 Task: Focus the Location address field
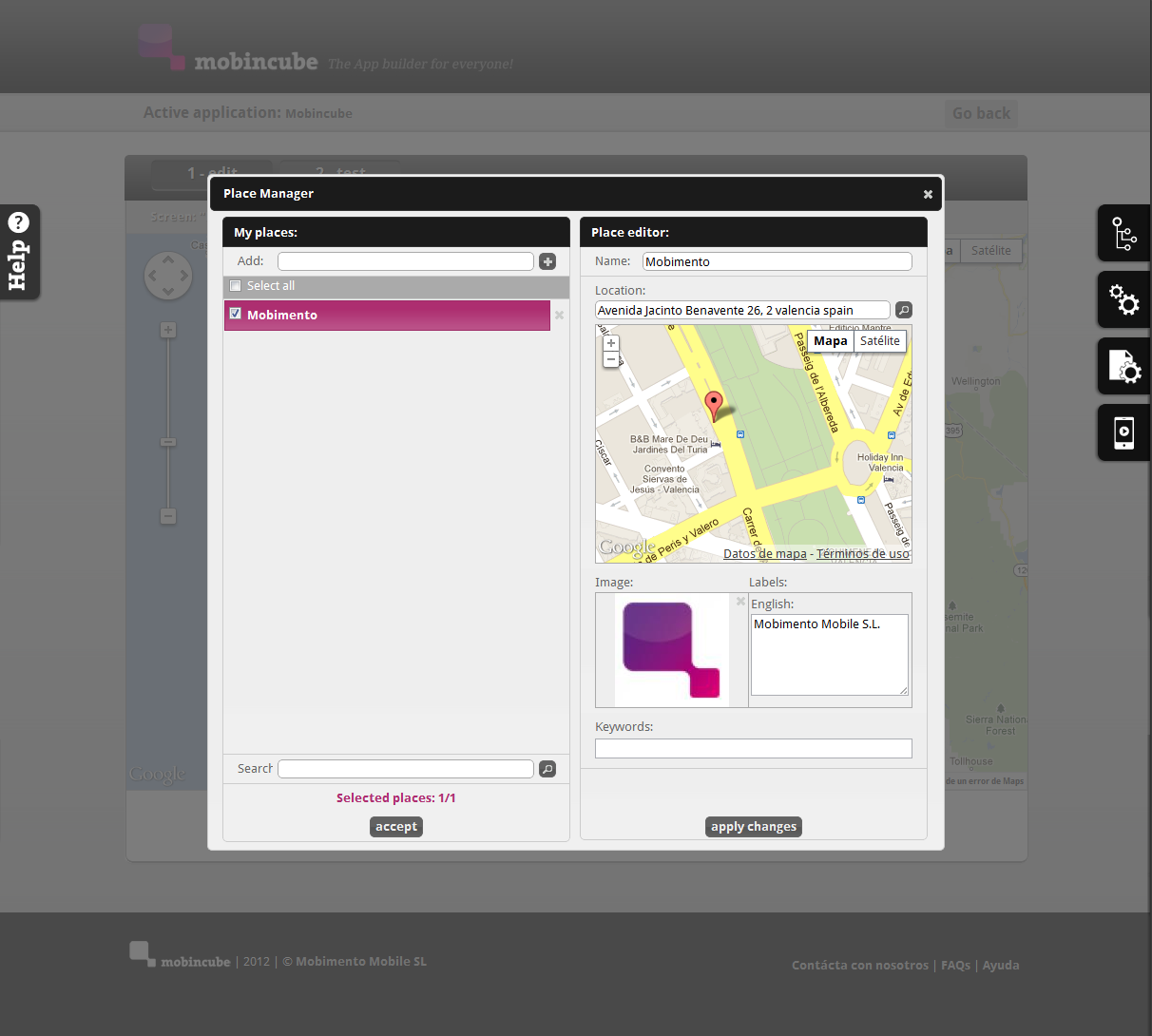pyautogui.click(x=742, y=310)
